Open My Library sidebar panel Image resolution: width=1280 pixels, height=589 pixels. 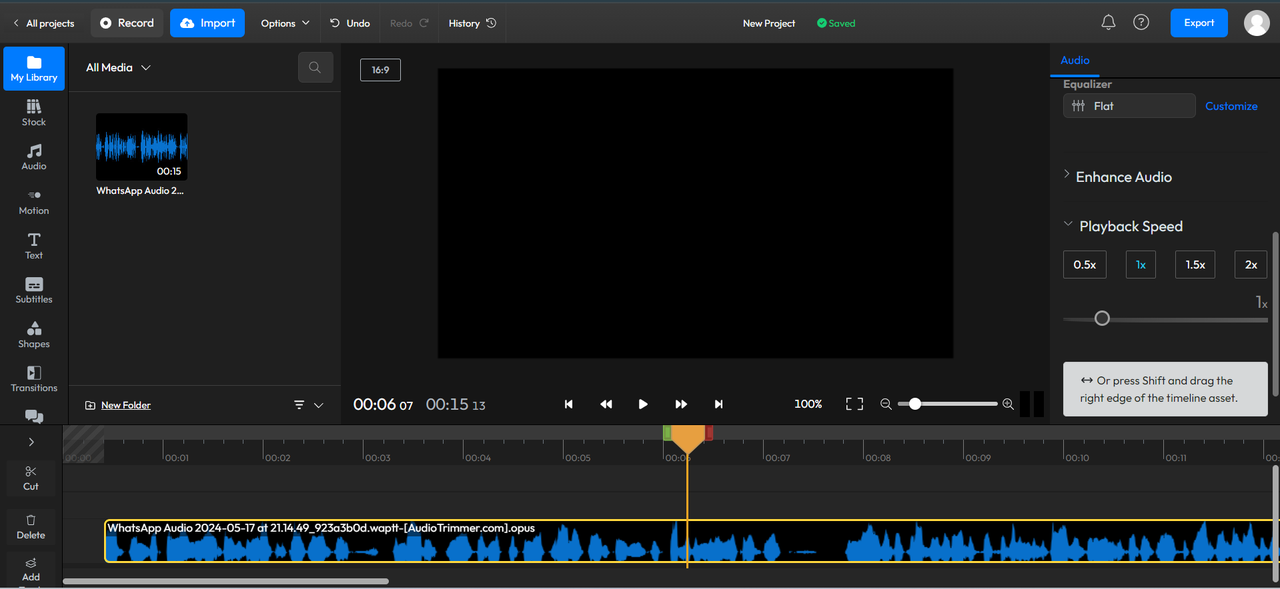click(x=34, y=68)
